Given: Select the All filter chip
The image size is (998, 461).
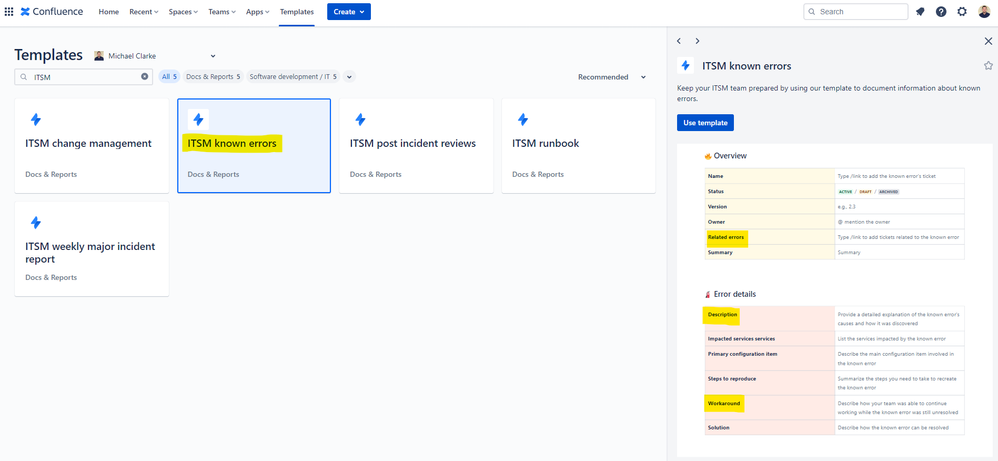Looking at the screenshot, I should coord(169,76).
